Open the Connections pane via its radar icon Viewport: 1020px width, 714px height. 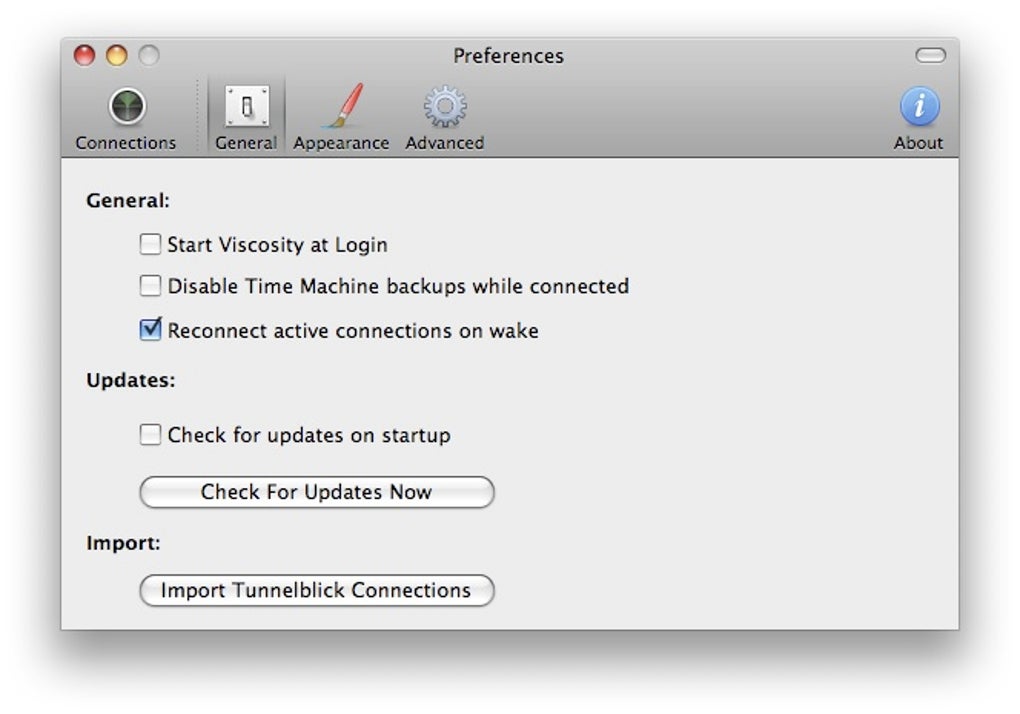(127, 106)
